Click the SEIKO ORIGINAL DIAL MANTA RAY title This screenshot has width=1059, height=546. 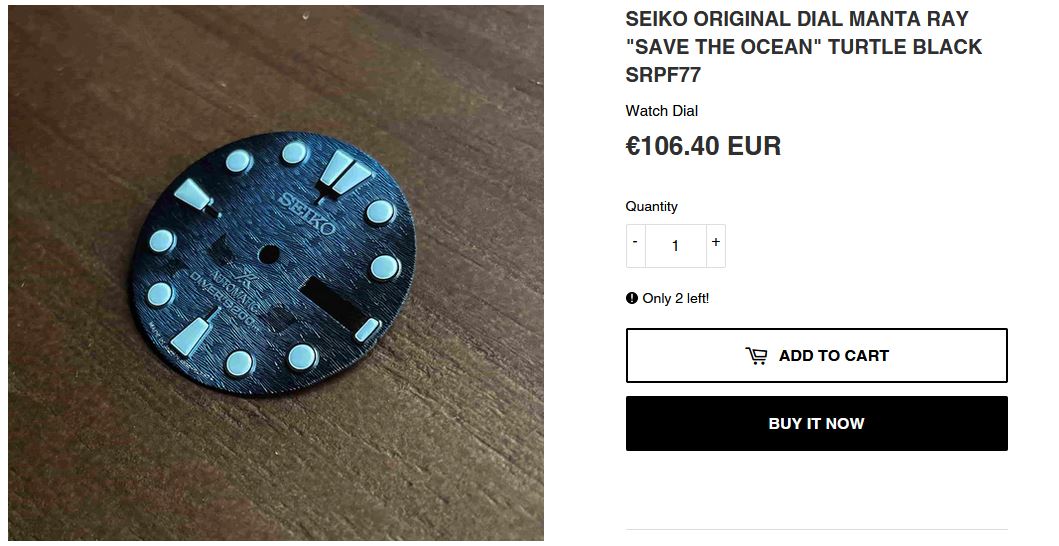click(x=797, y=18)
